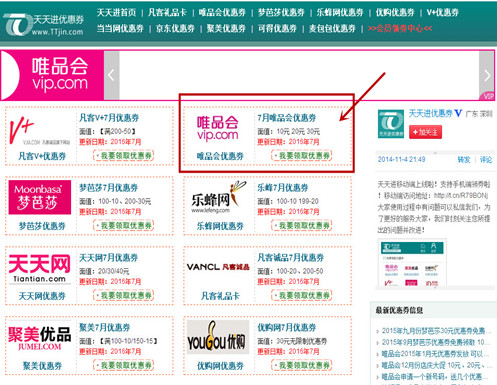Click 转发 link in Weibo widget
497x385 pixels.
[x=464, y=160]
